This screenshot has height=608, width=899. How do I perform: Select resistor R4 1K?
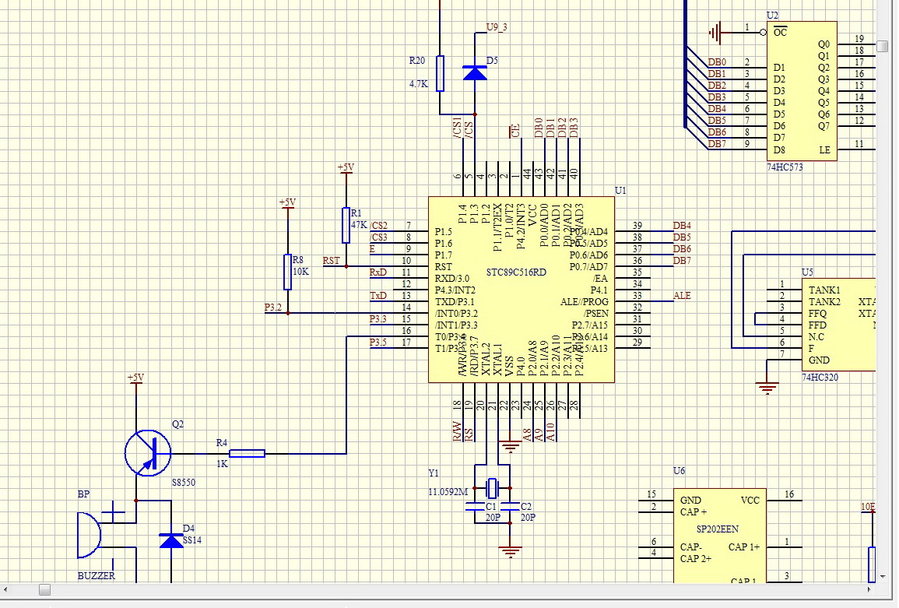click(x=247, y=453)
